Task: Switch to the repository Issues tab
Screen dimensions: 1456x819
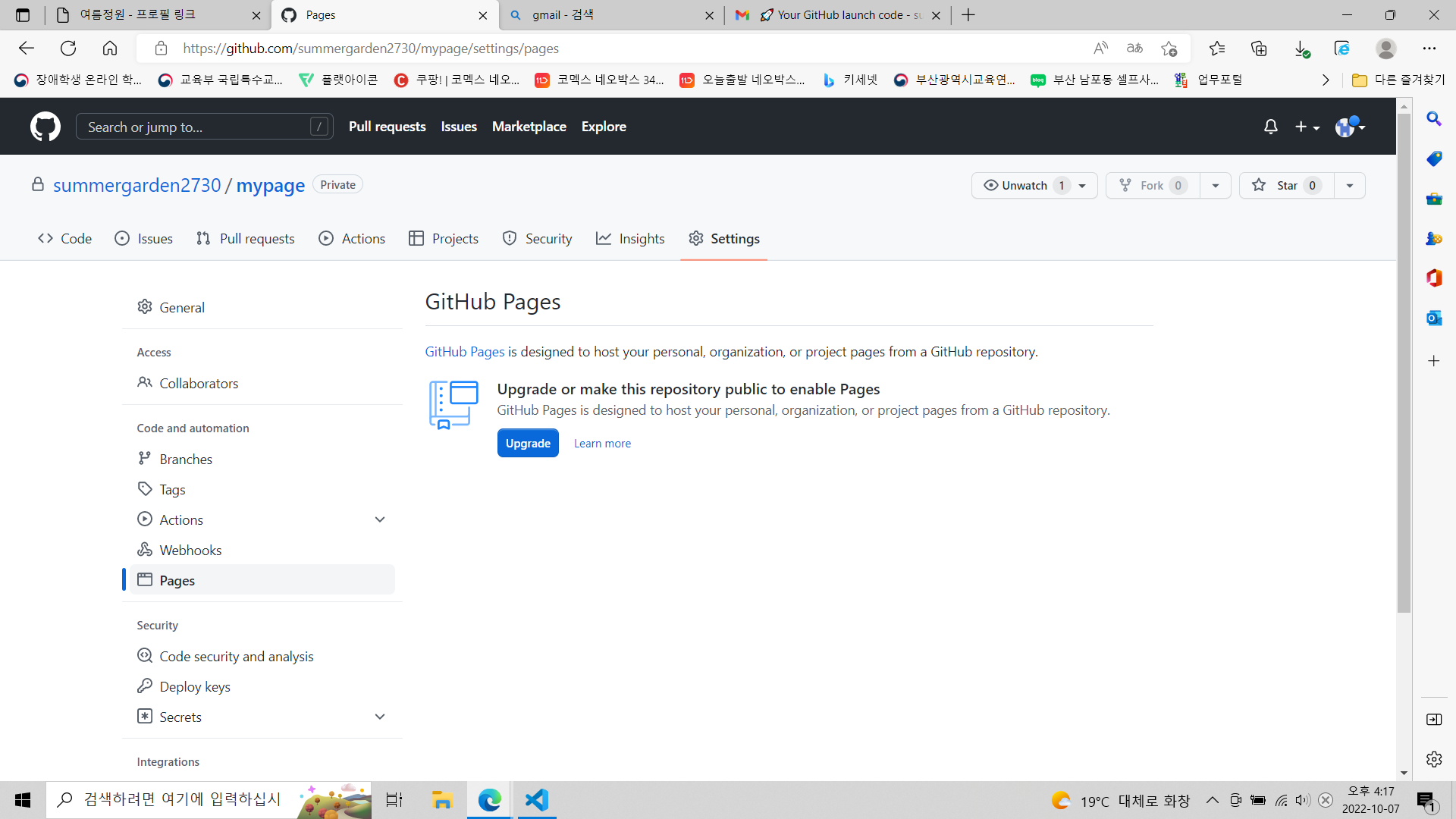Action: click(144, 239)
